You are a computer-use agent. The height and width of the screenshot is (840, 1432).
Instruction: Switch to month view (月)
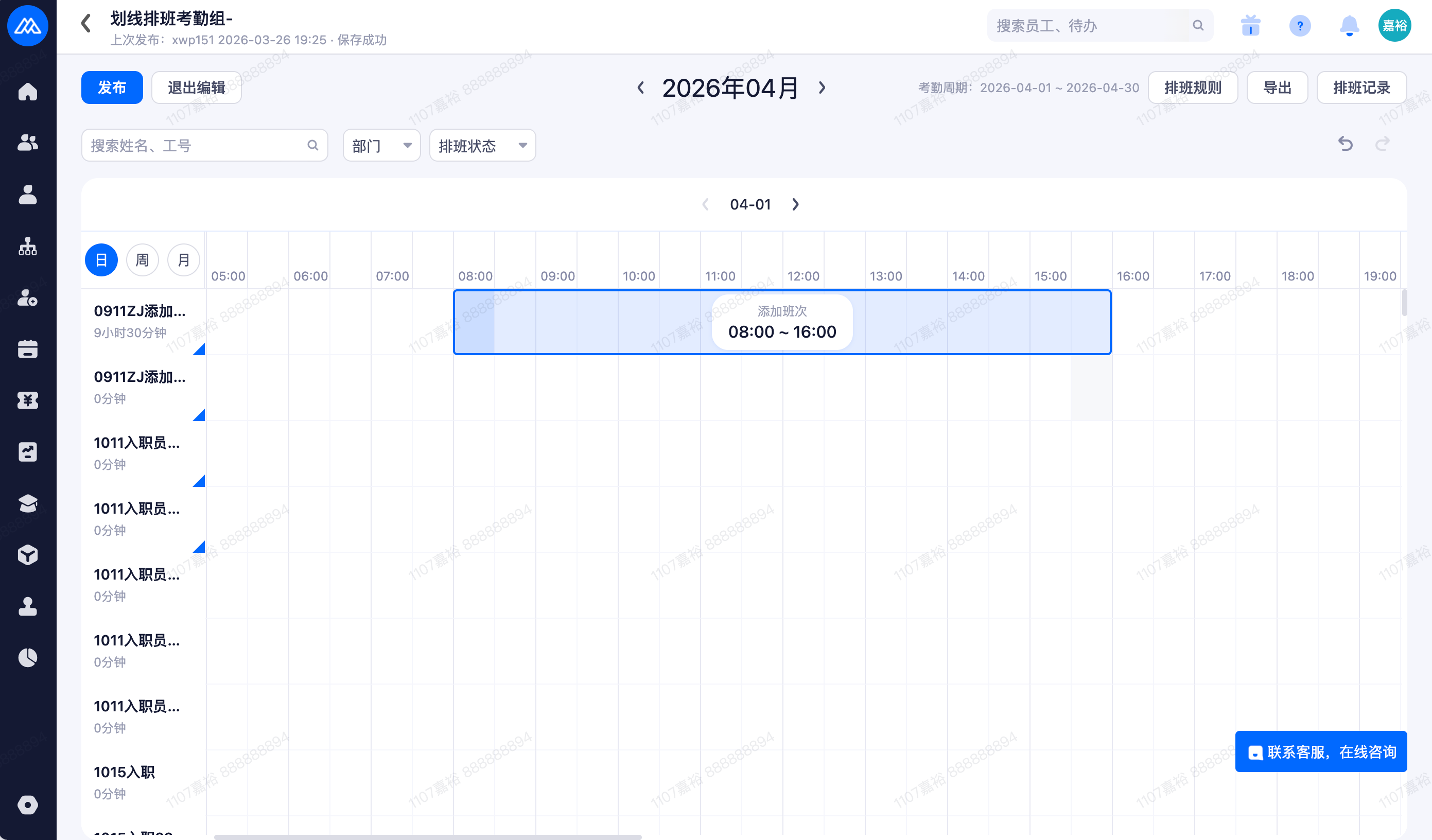point(184,260)
